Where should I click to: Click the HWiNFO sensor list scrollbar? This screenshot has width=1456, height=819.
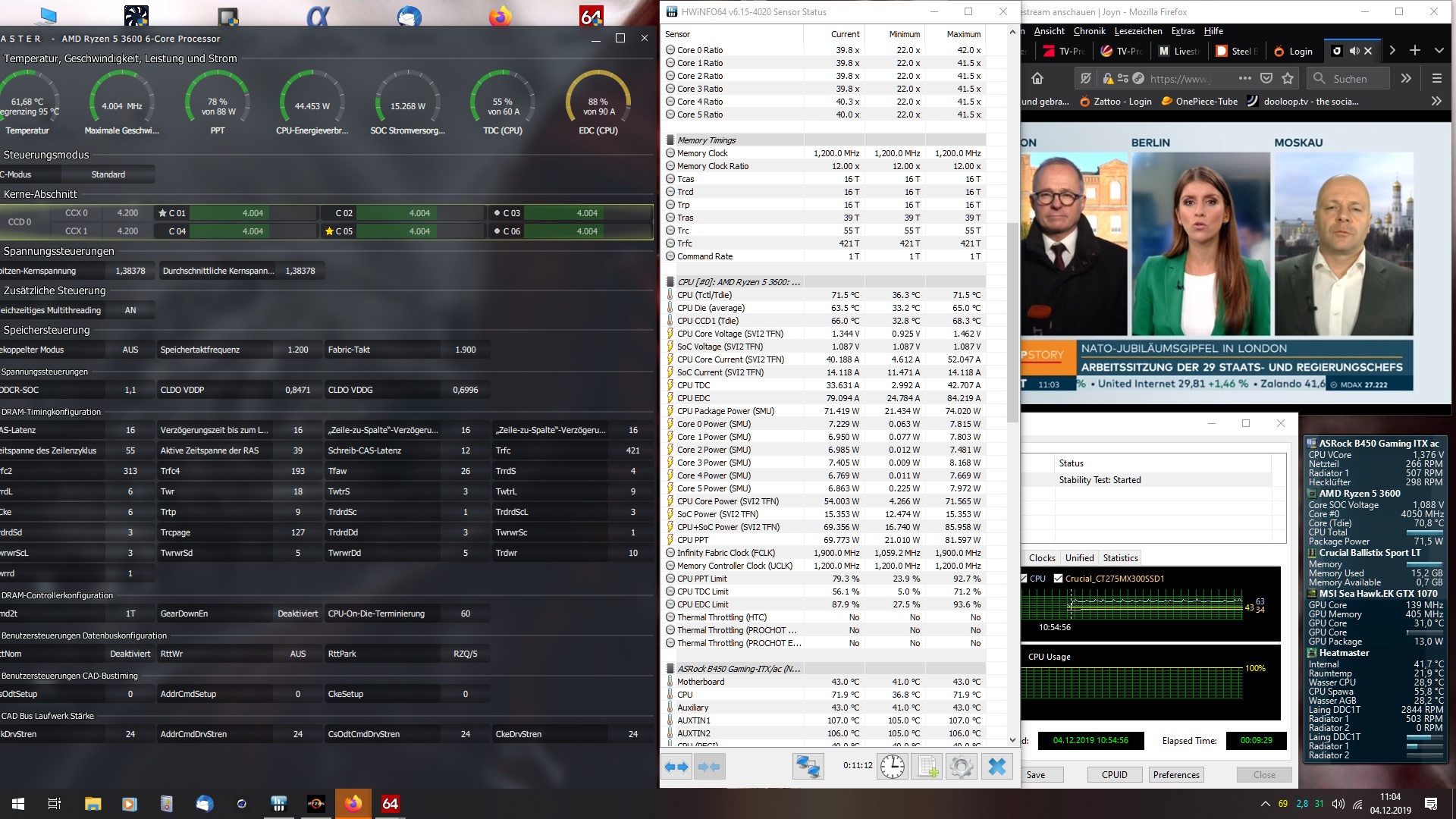(x=1012, y=322)
